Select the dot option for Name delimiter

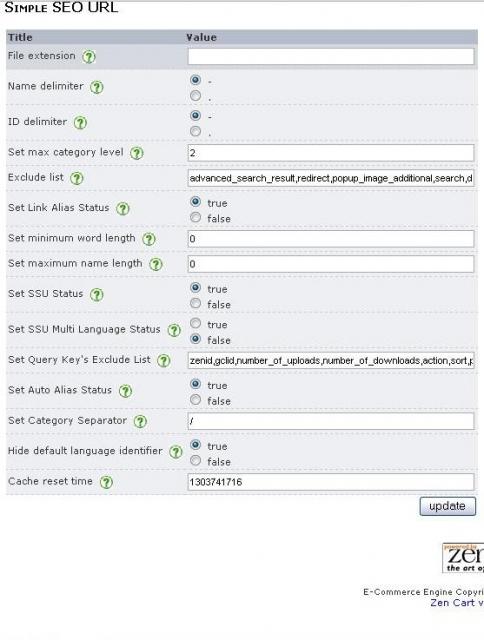pyautogui.click(x=196, y=96)
